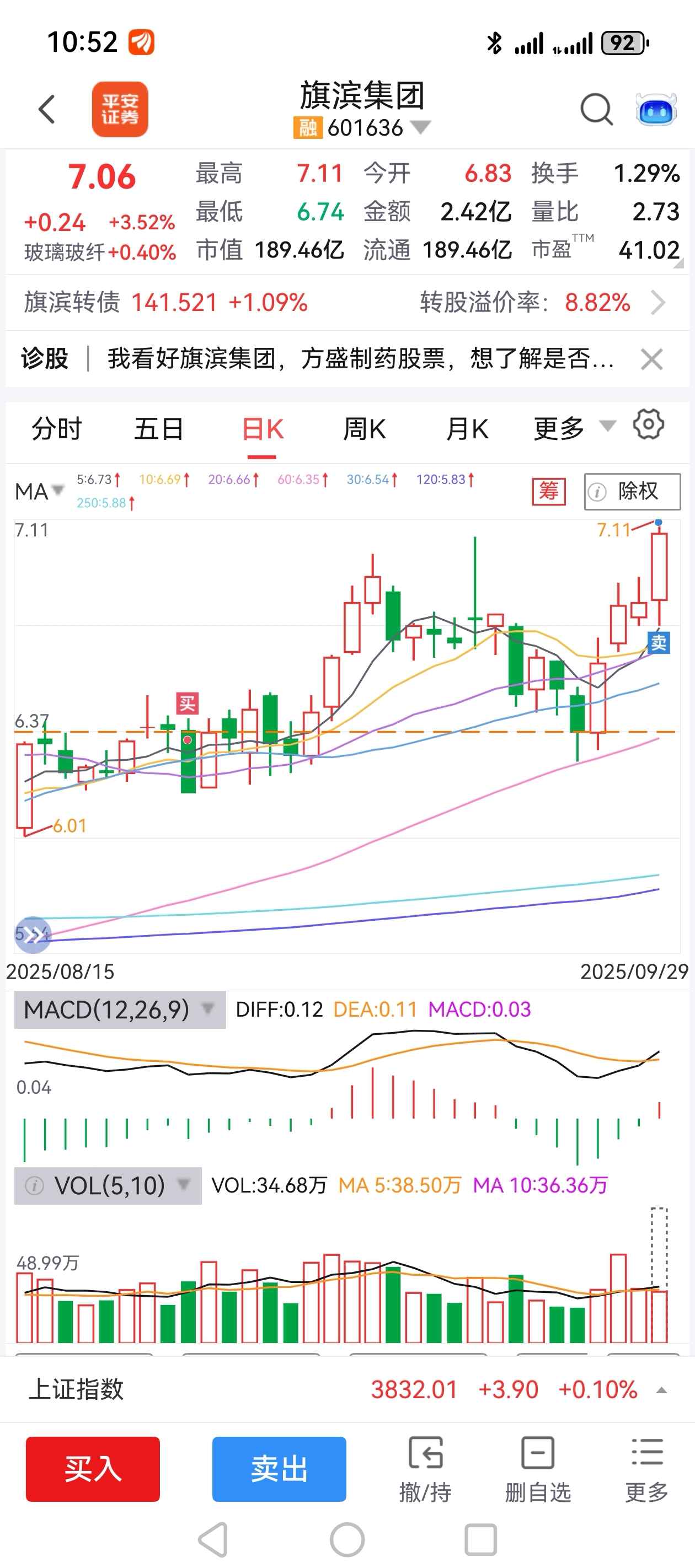
Task: Tap Android home circle button
Action: [x=347, y=1540]
